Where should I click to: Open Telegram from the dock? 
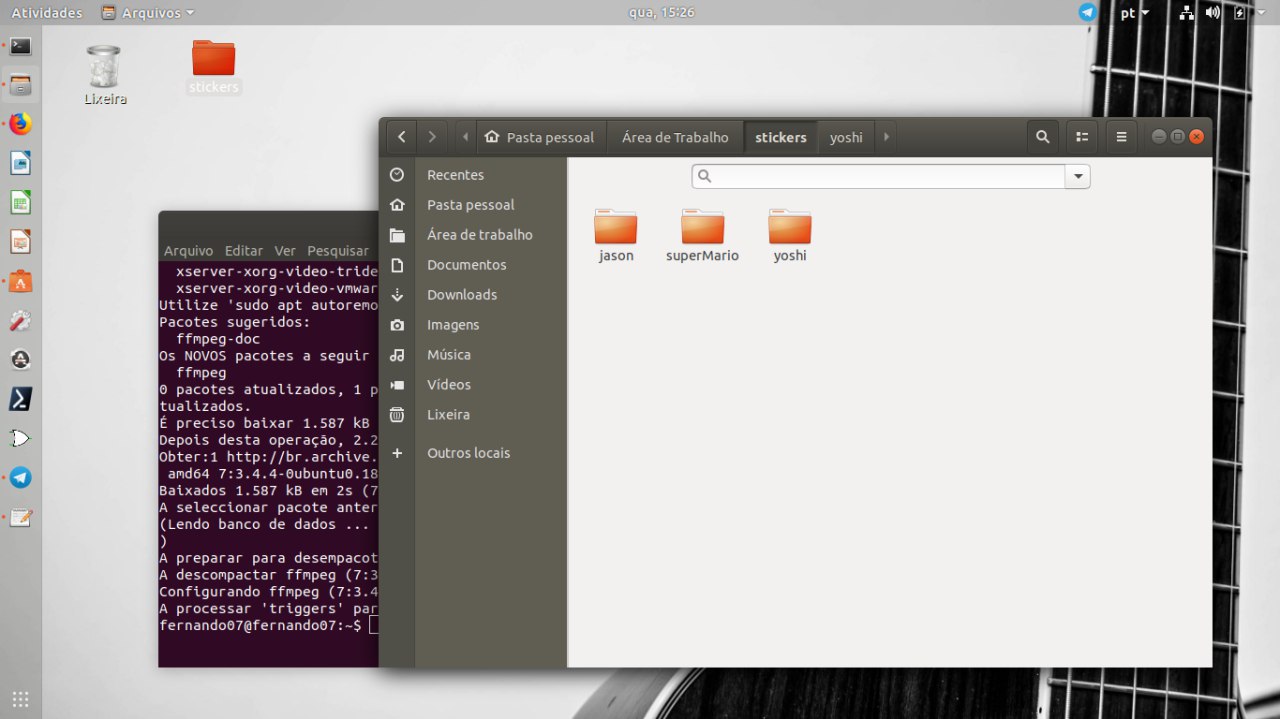pos(20,478)
